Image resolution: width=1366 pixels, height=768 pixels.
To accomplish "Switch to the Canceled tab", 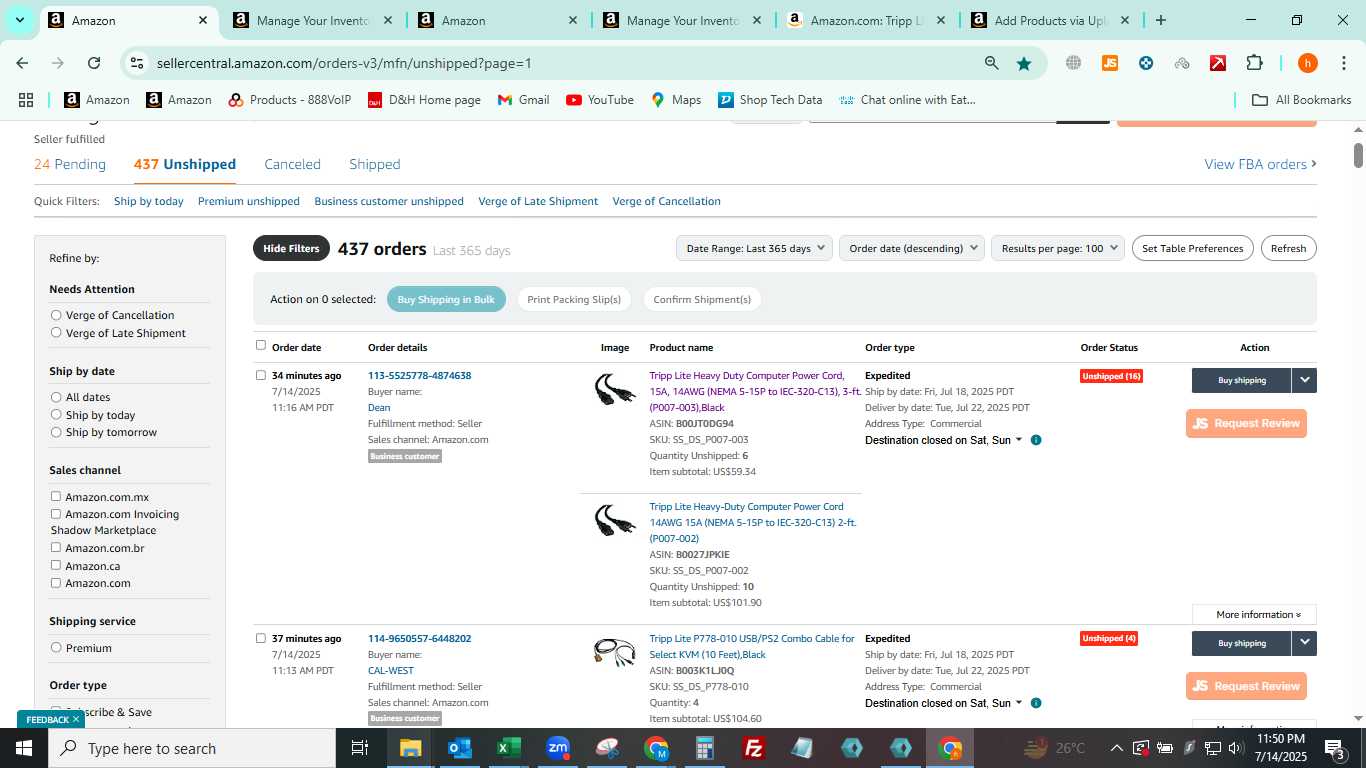I will pyautogui.click(x=292, y=164).
